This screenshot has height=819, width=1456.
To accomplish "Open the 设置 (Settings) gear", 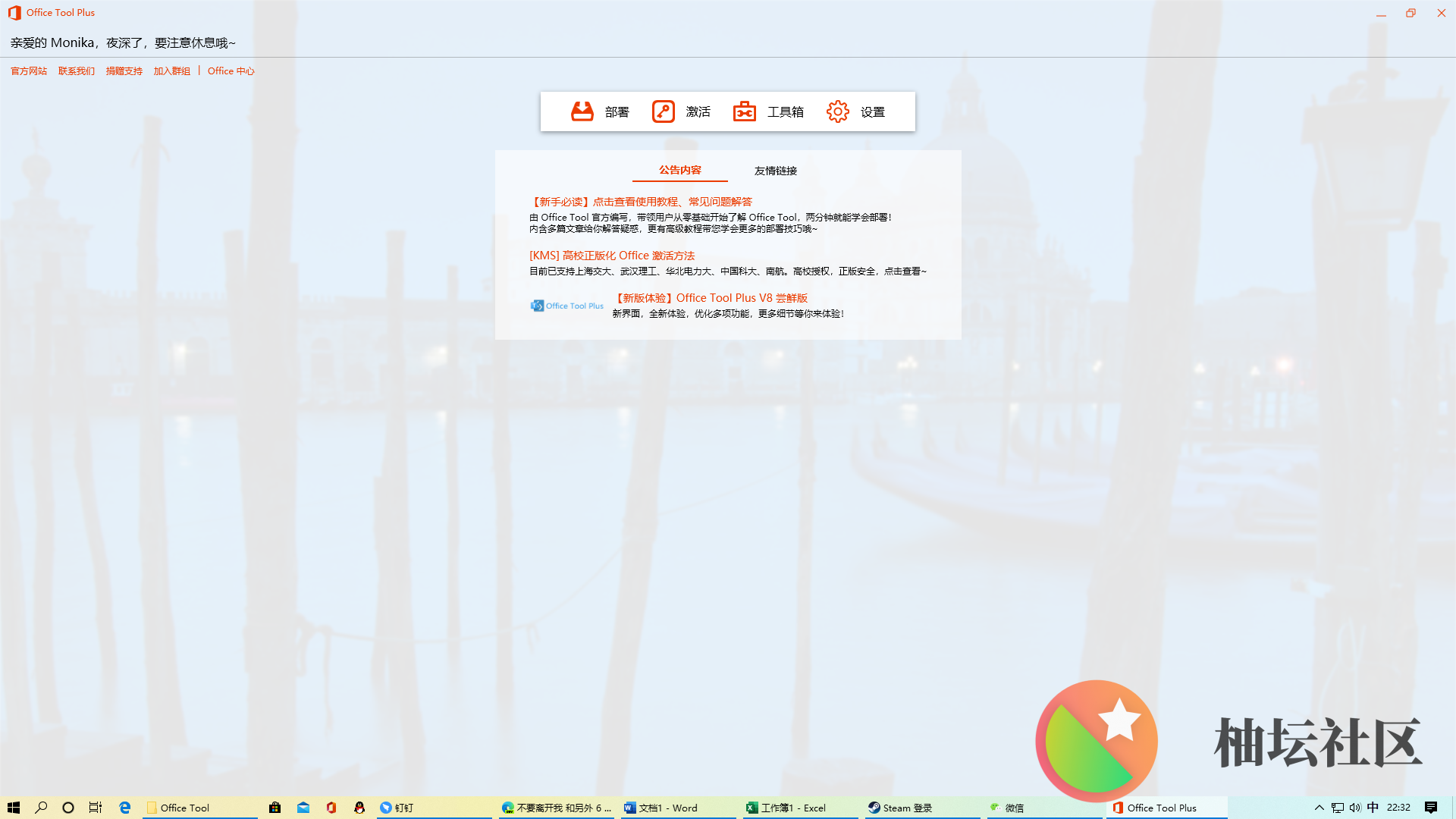I will (x=855, y=111).
